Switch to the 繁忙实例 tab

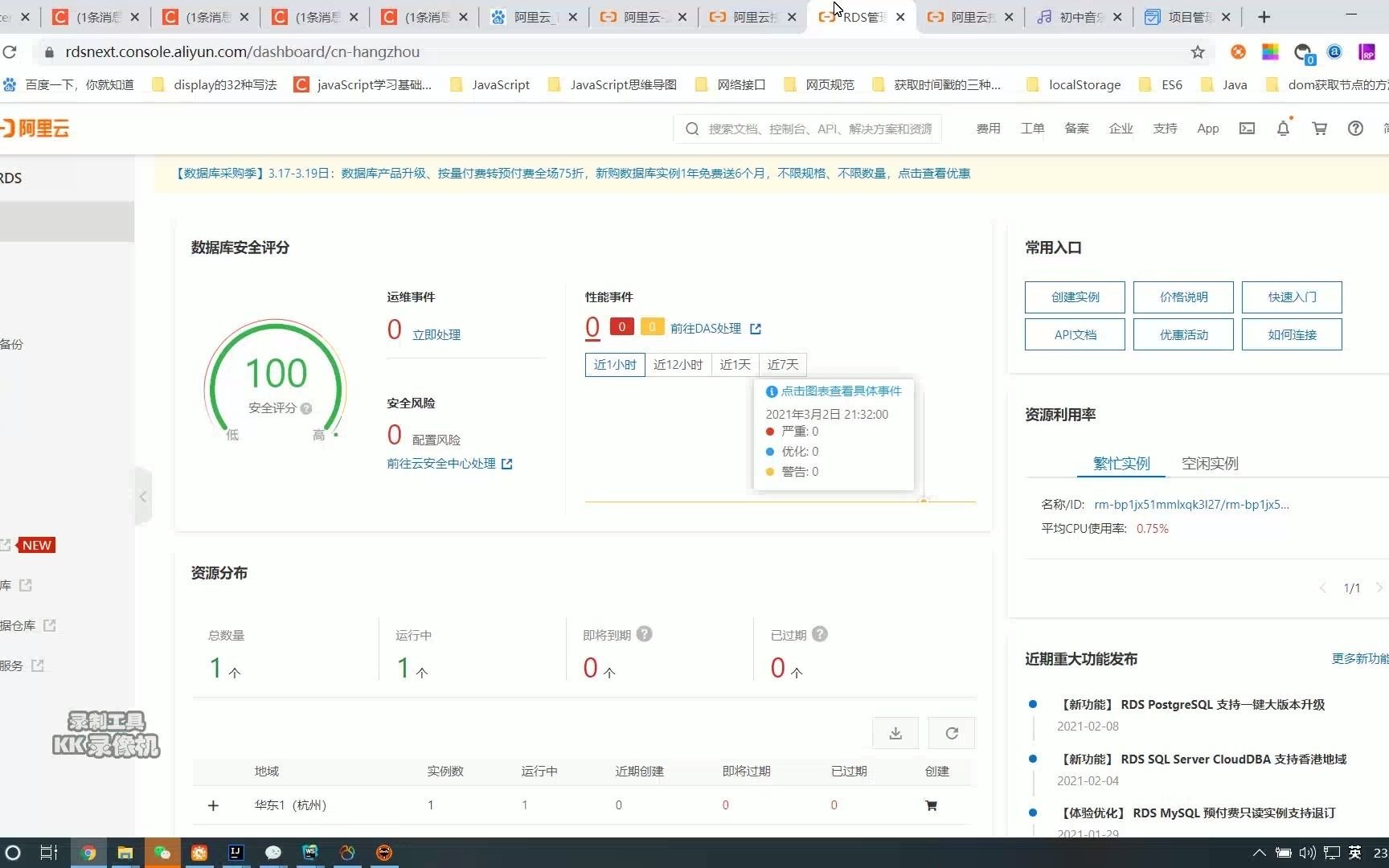tap(1121, 464)
